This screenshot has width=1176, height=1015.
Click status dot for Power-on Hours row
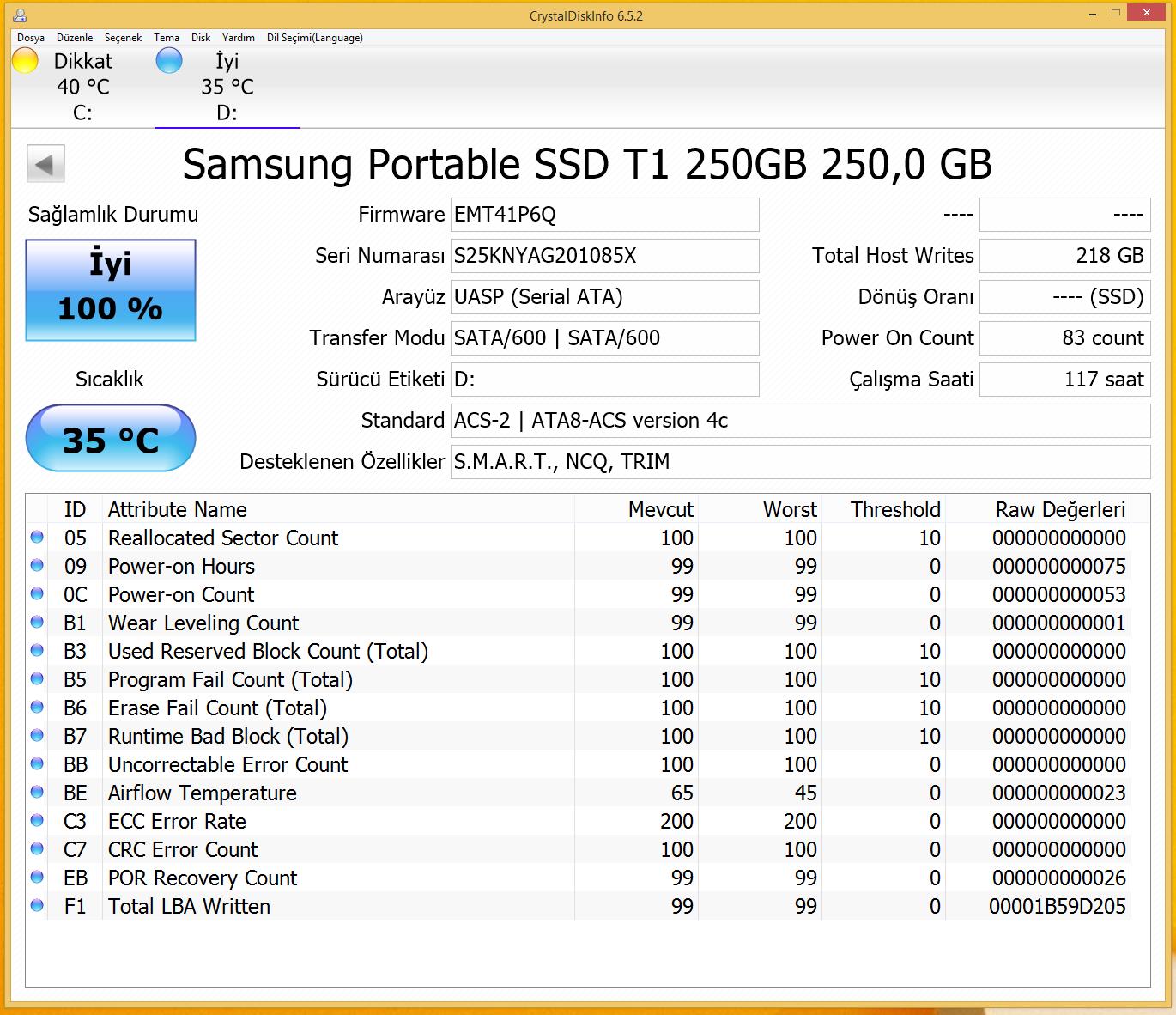37,566
